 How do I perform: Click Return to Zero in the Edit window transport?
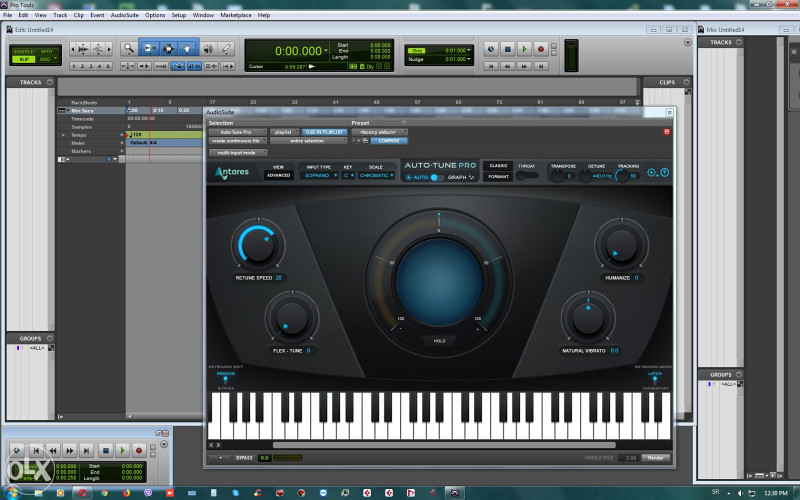(491, 66)
